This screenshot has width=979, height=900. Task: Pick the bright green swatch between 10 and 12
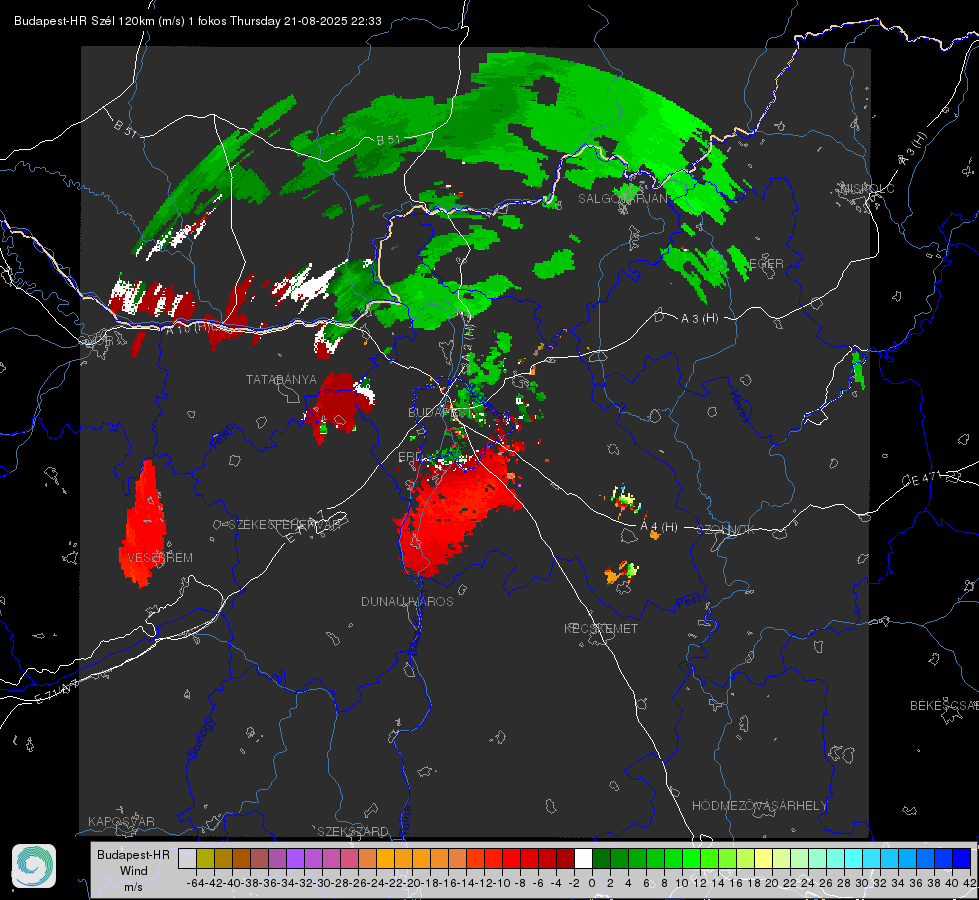[691, 858]
